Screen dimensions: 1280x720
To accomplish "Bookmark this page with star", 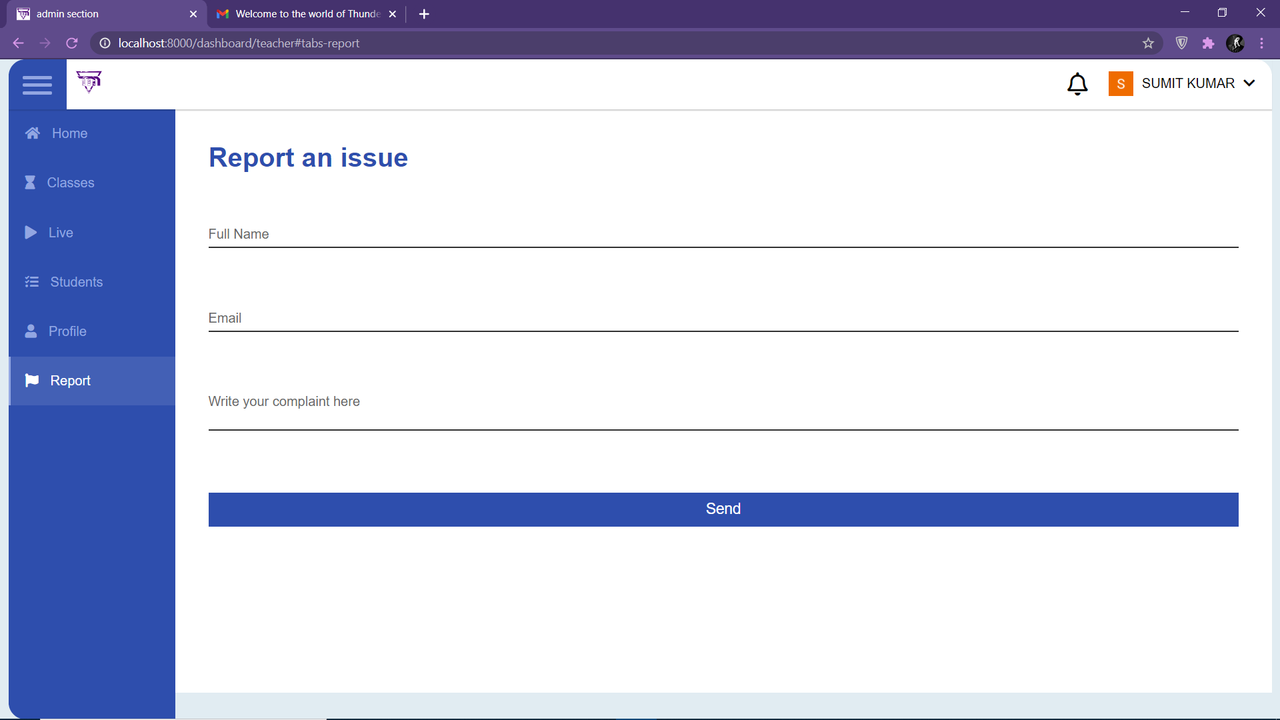I will pyautogui.click(x=1148, y=43).
